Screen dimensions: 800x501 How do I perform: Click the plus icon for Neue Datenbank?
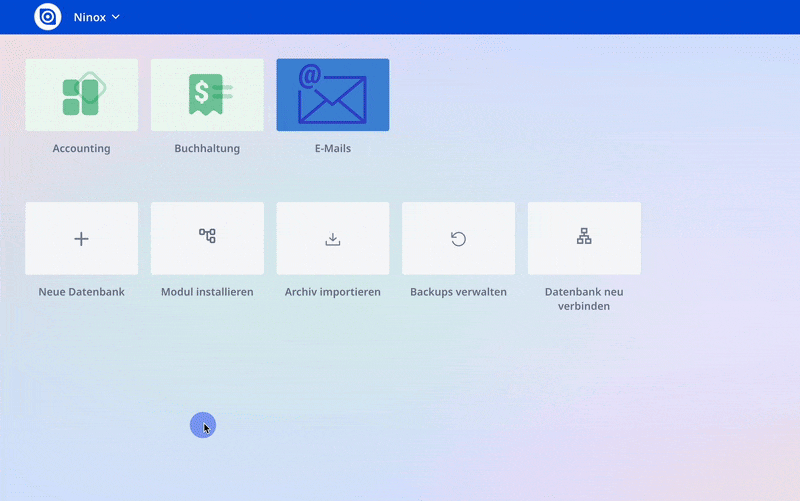[x=82, y=238]
